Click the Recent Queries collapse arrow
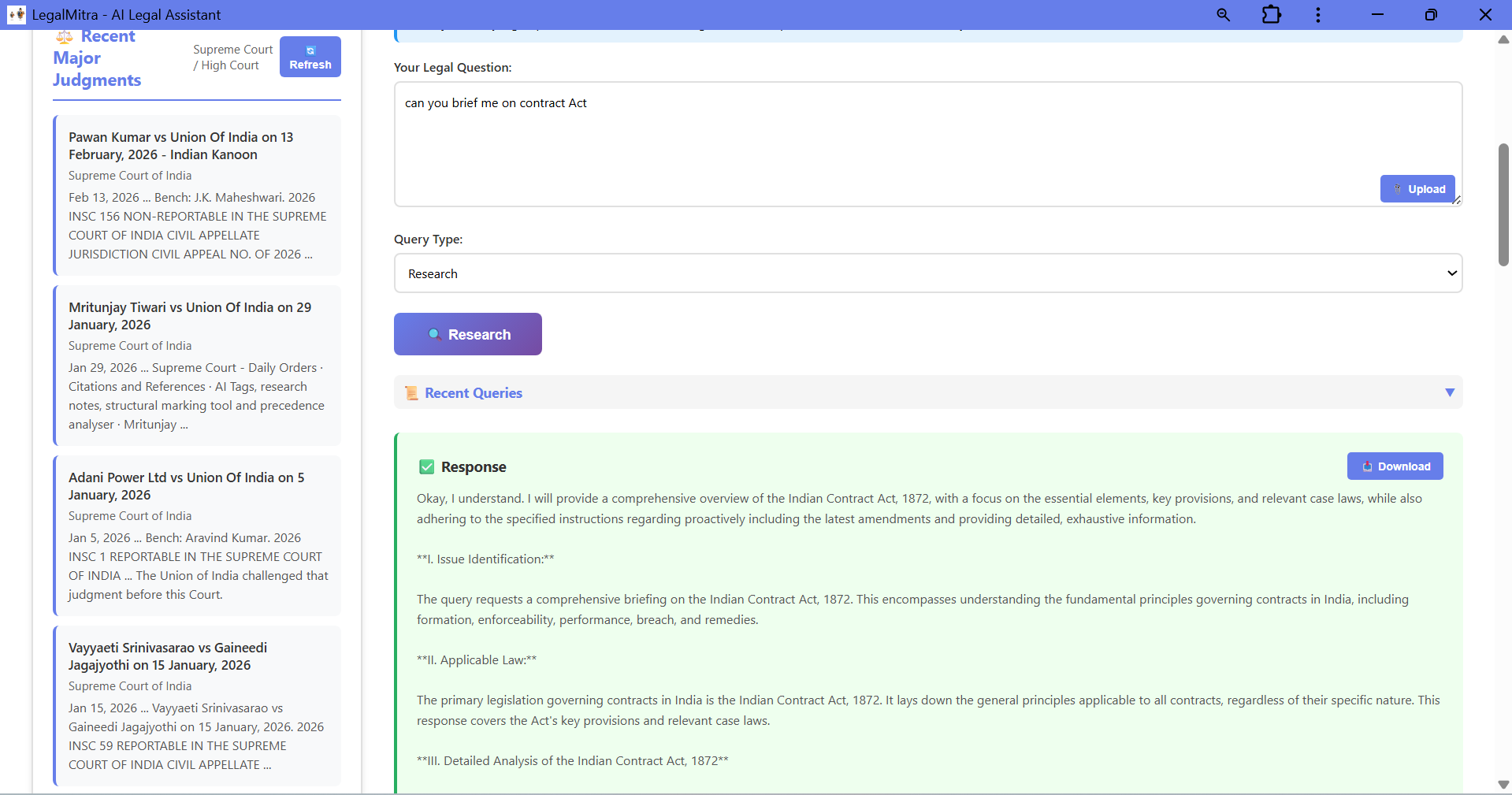Image resolution: width=1512 pixels, height=795 pixels. coord(1449,392)
